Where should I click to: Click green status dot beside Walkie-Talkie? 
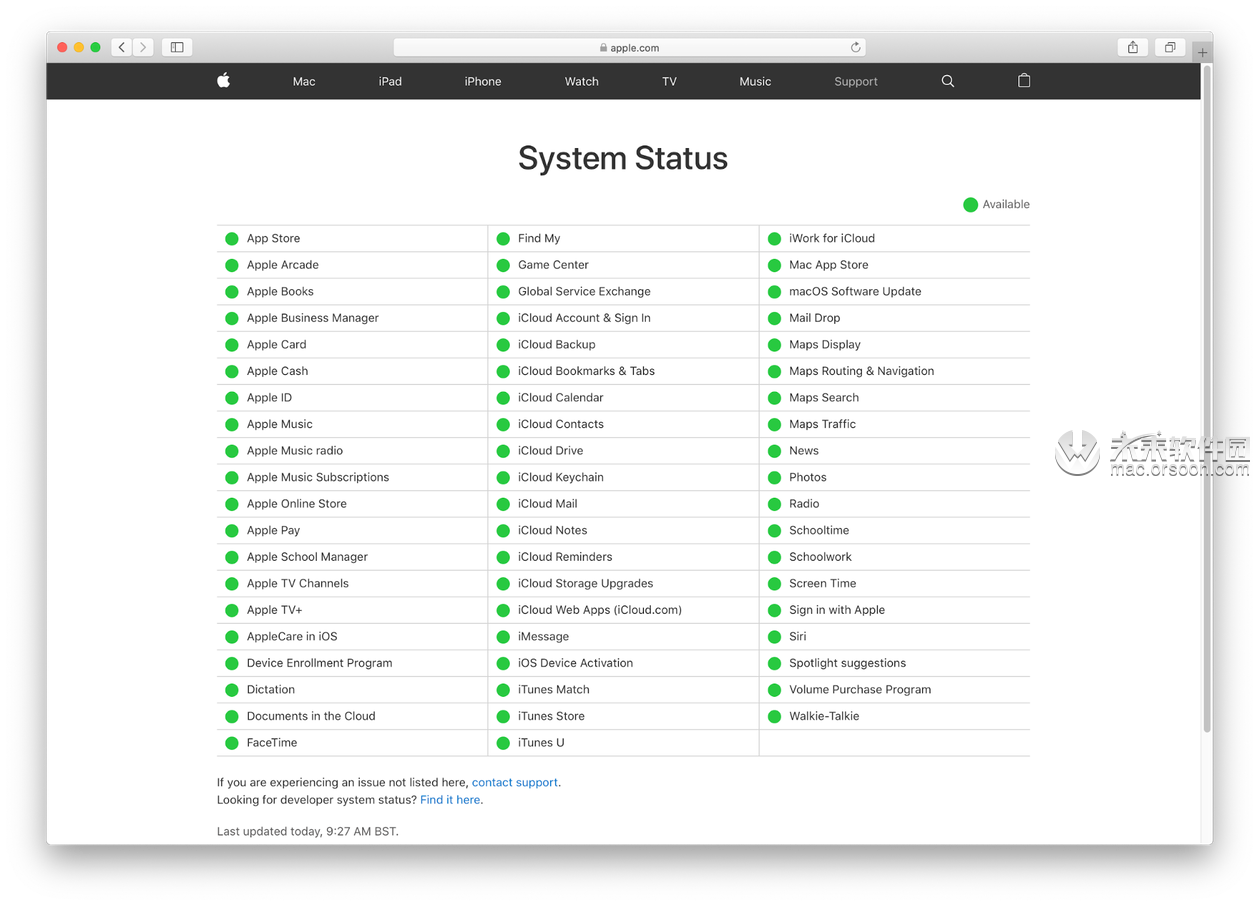click(x=774, y=716)
